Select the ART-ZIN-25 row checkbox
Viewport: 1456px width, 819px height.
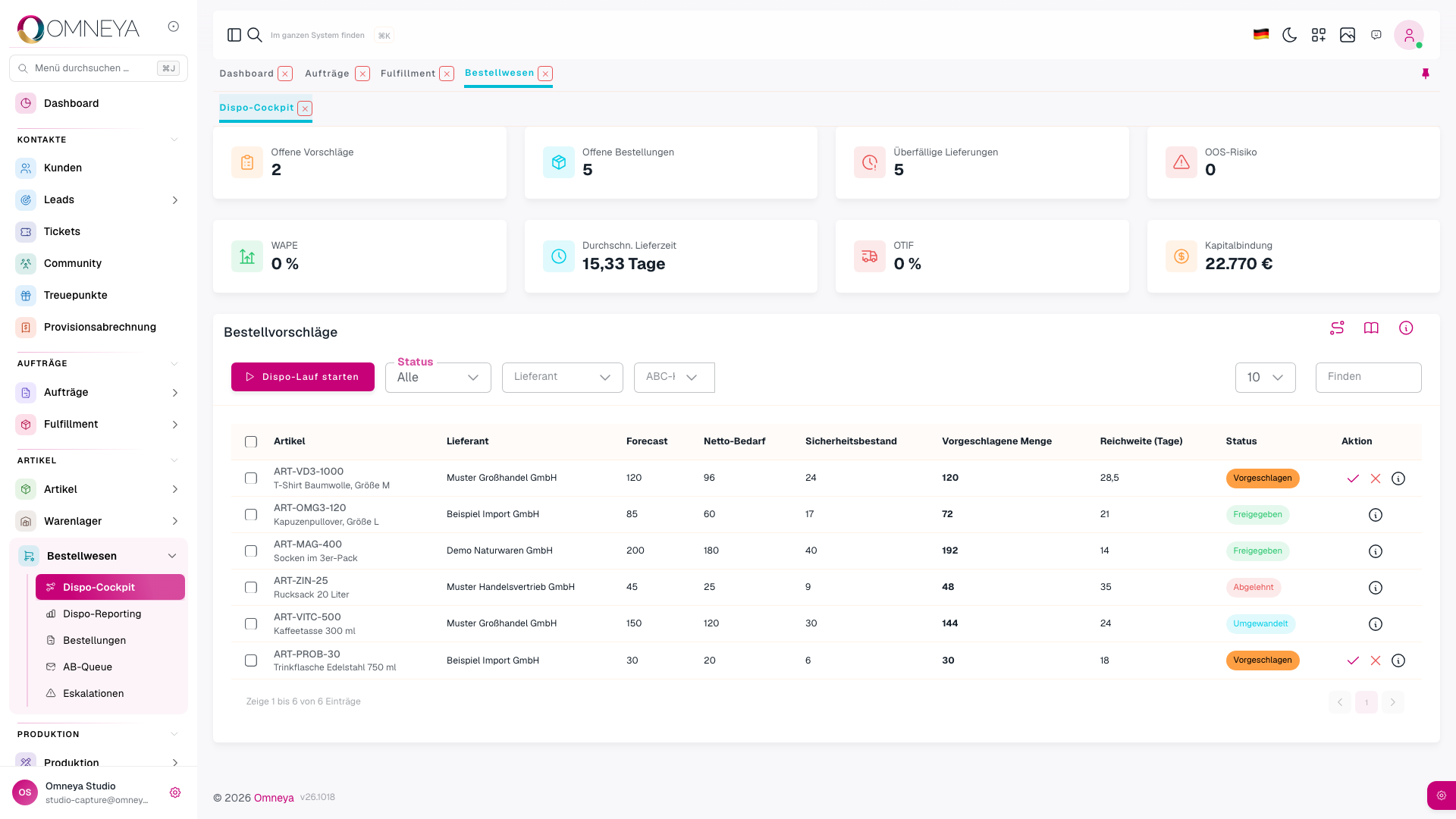click(251, 588)
